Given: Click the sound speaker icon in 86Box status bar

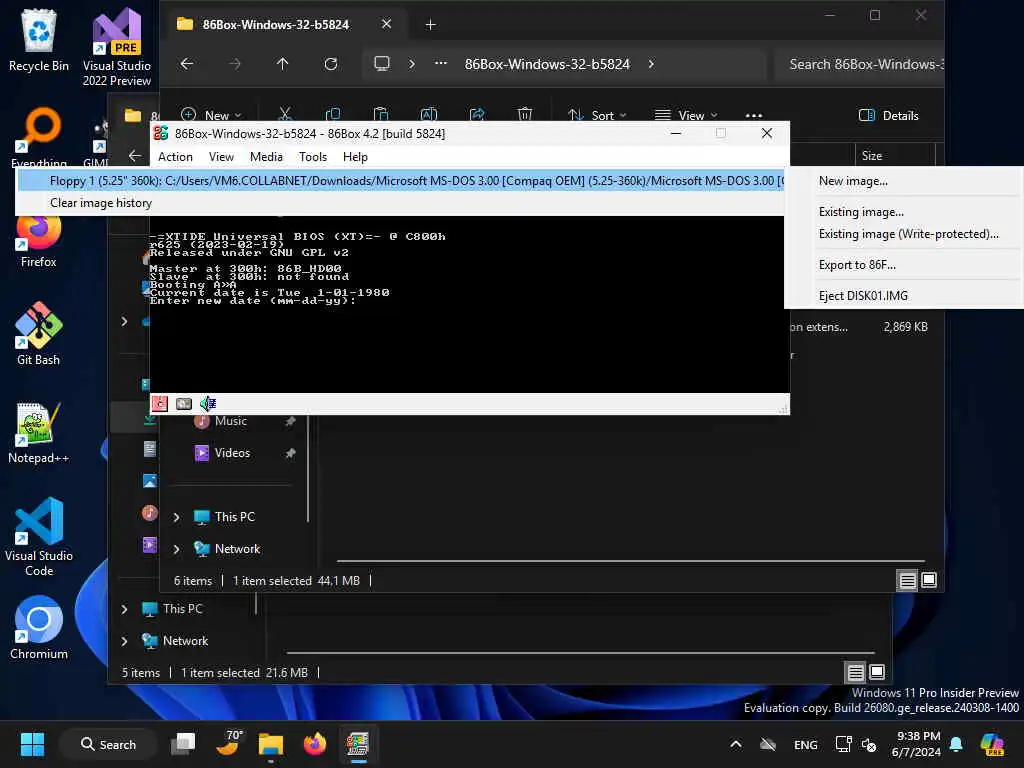Looking at the screenshot, I should coord(208,404).
